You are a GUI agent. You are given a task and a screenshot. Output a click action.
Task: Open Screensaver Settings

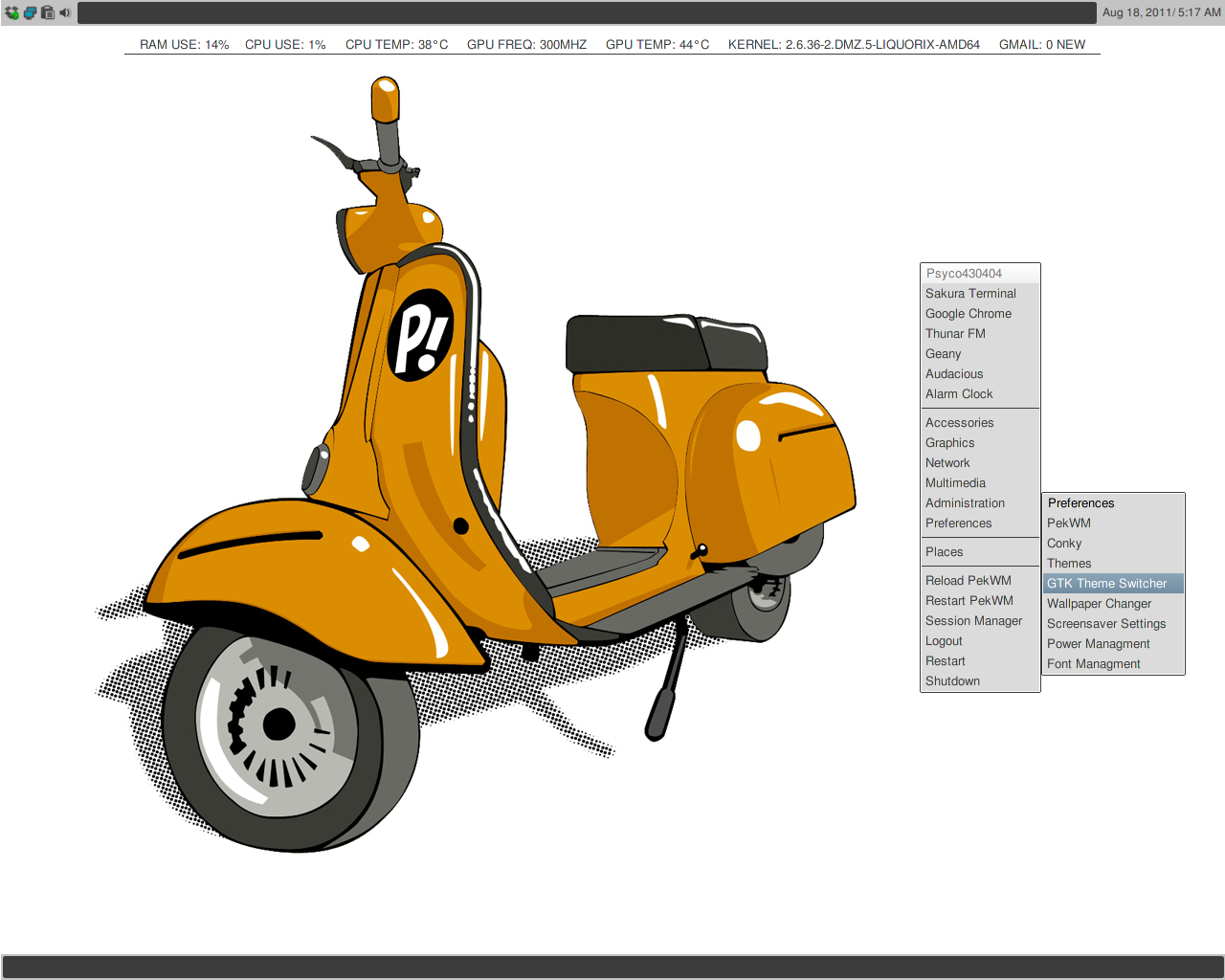point(1113,624)
